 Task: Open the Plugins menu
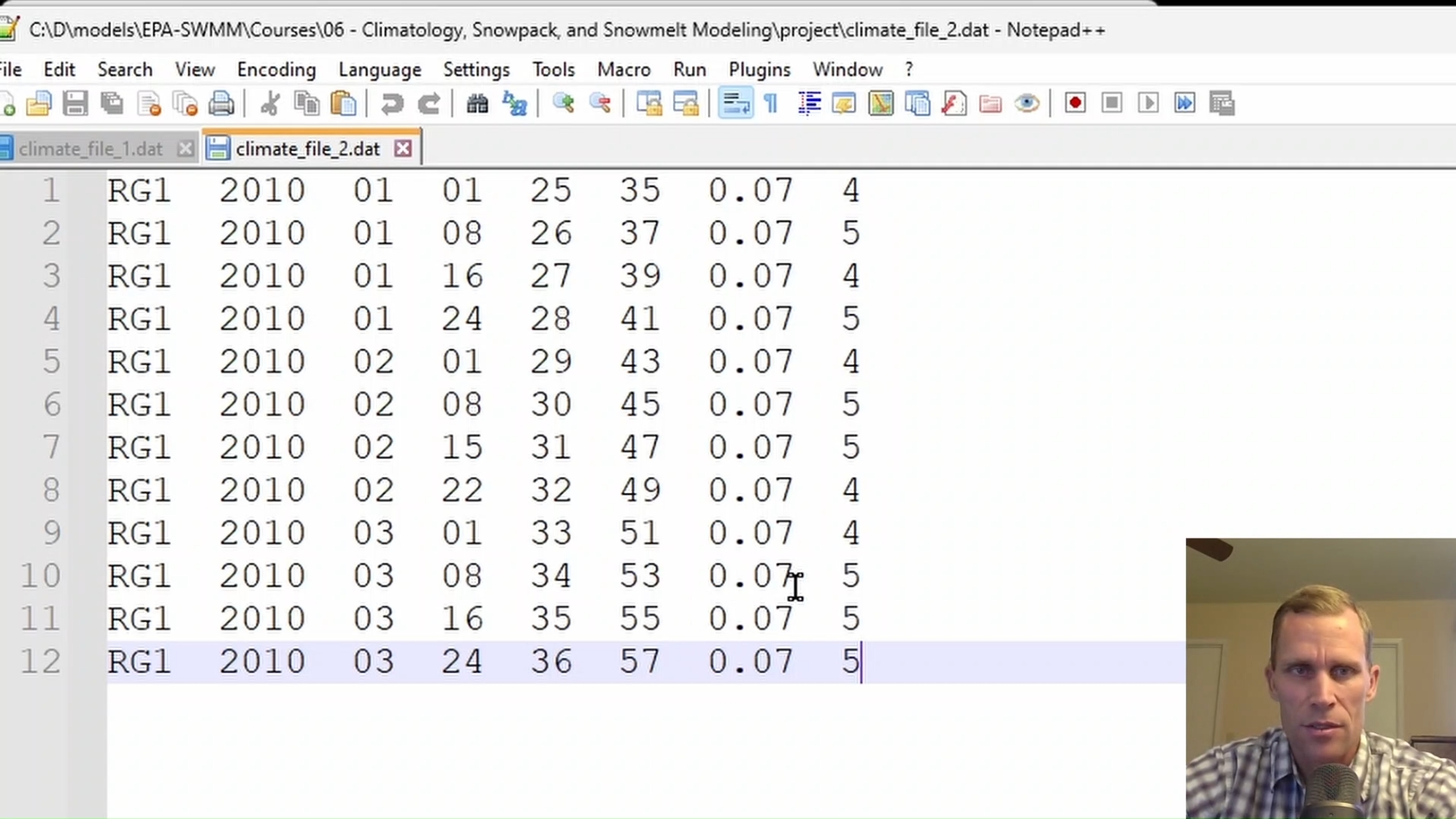coord(759,69)
